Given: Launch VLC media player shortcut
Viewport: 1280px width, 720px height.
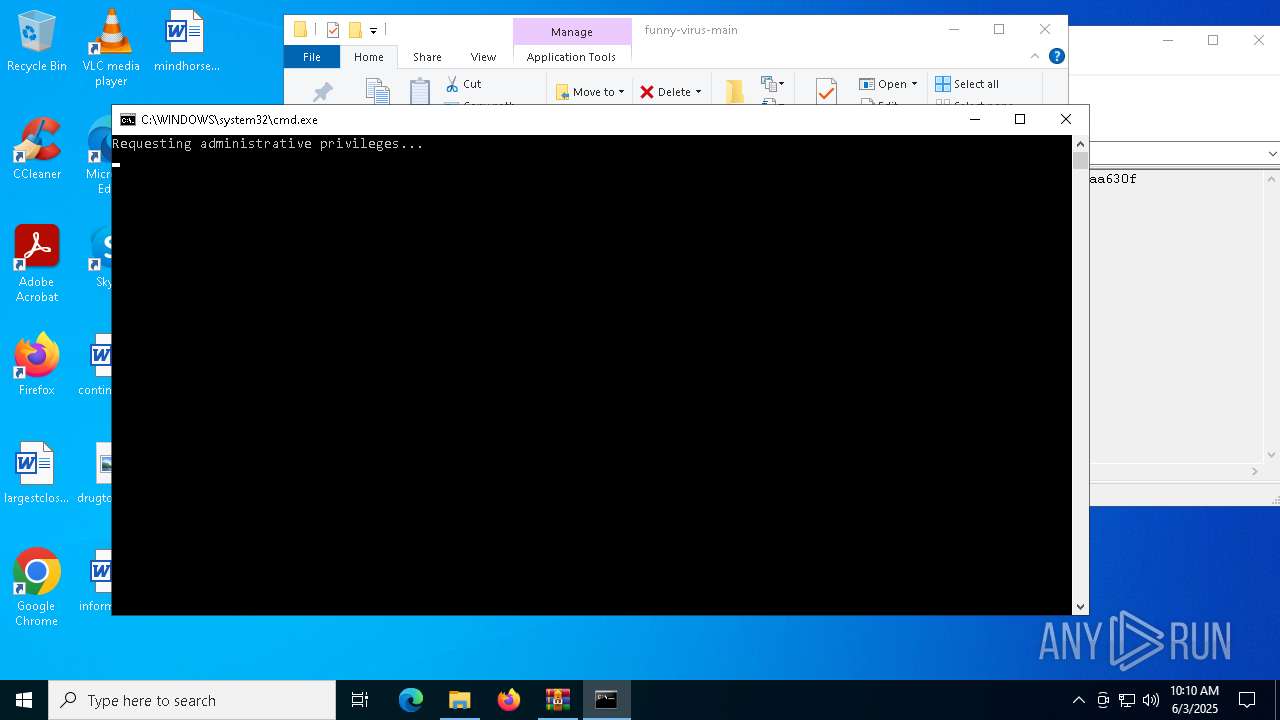Looking at the screenshot, I should point(111,46).
